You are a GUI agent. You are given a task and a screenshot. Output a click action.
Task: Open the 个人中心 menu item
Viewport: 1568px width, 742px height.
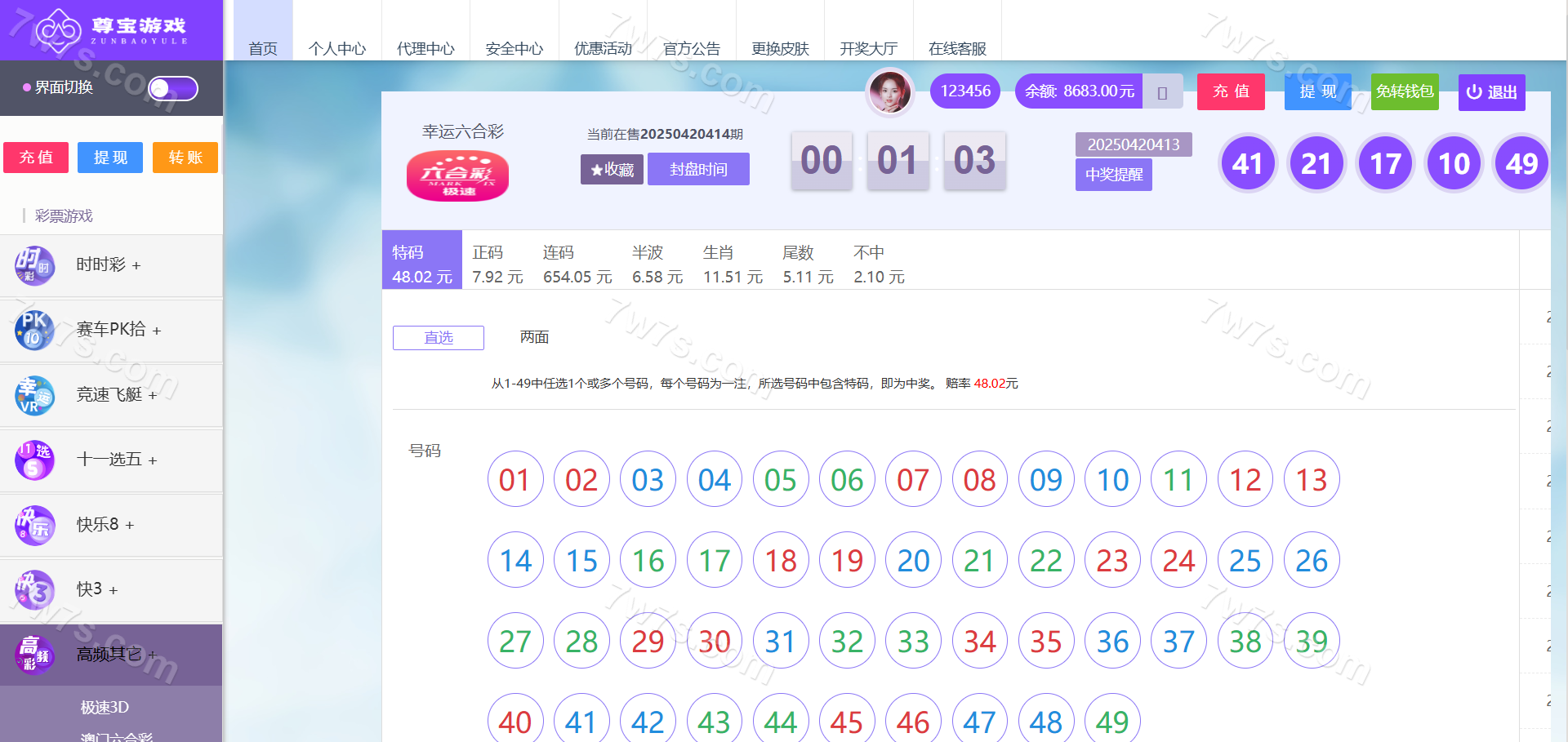coord(336,48)
